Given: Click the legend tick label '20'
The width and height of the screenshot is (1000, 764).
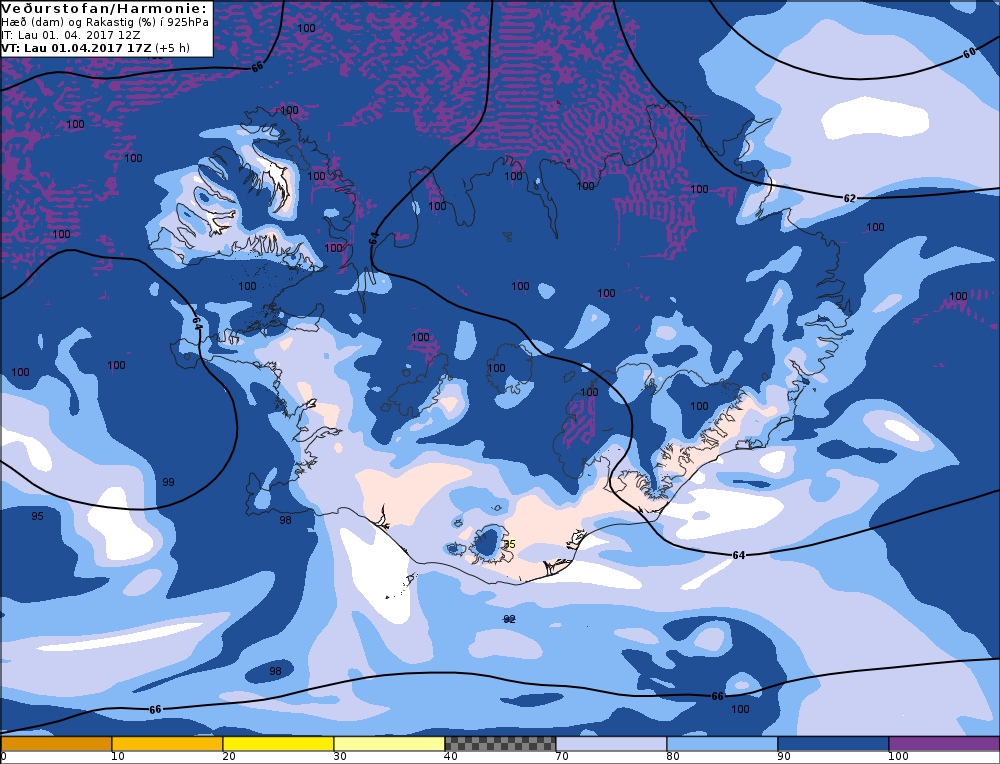Looking at the screenshot, I should [x=229, y=757].
